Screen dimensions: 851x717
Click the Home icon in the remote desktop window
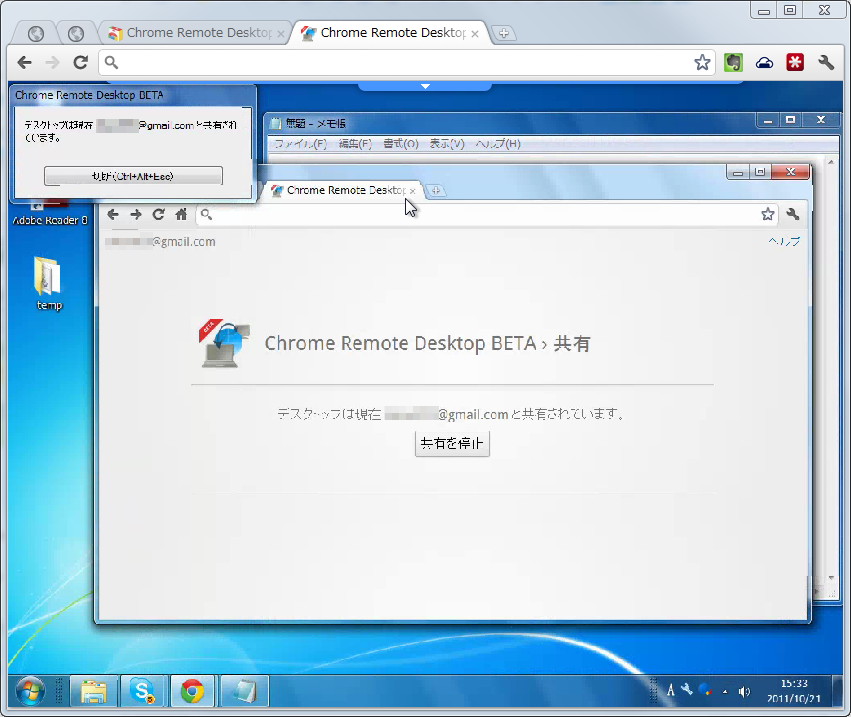180,214
